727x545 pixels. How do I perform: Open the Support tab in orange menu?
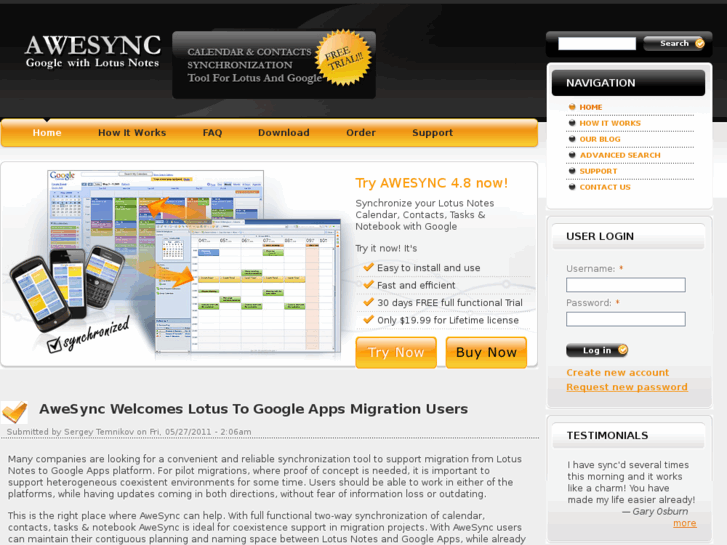point(433,133)
